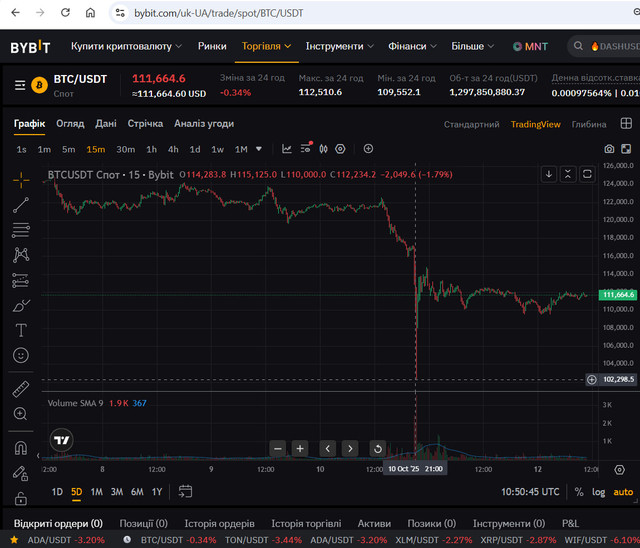
Task: Select the XABCD pattern tool
Action: 21,255
